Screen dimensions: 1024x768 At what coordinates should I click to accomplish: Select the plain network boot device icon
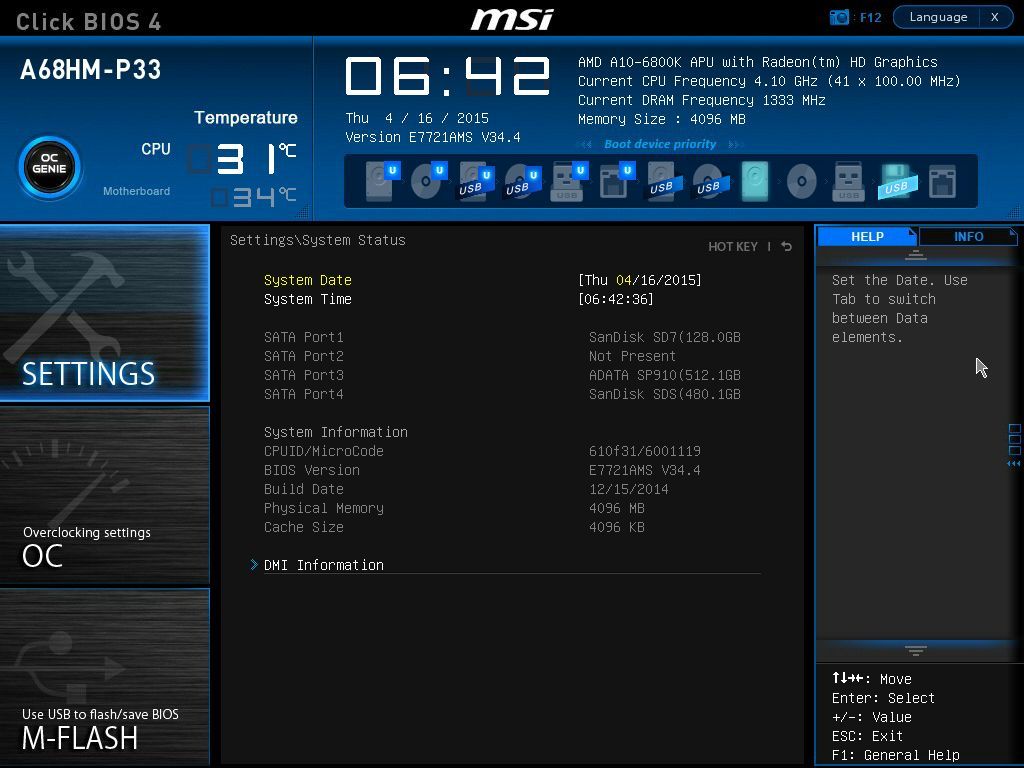tap(942, 181)
